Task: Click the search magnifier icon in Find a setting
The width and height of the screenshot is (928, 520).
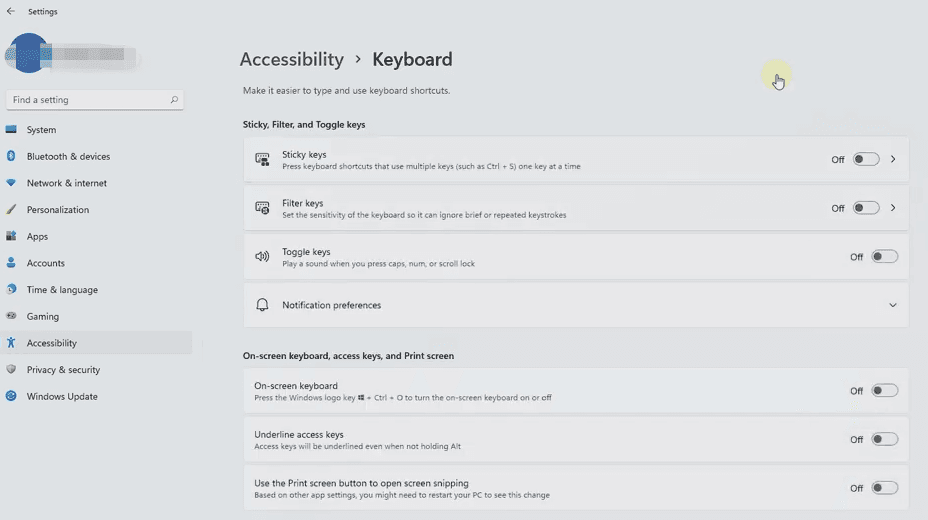Action: tap(174, 99)
